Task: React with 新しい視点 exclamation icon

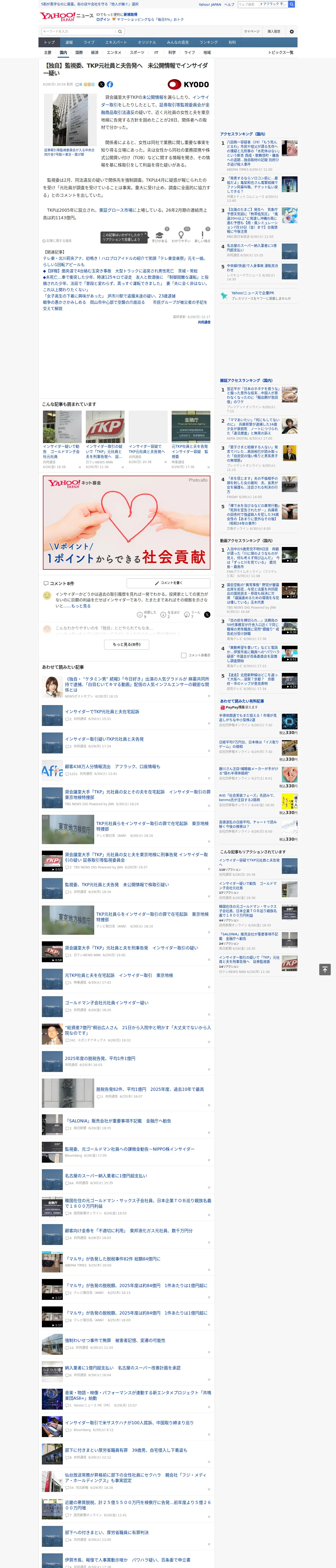Action: tap(203, 235)
